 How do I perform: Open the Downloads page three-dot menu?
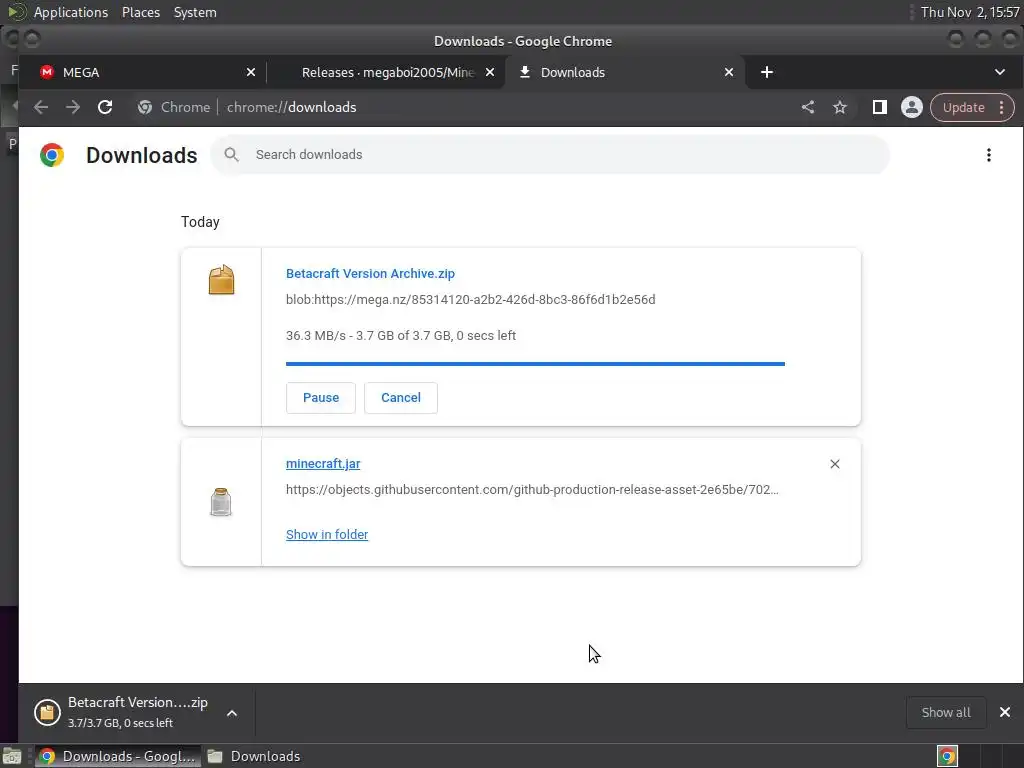[989, 155]
